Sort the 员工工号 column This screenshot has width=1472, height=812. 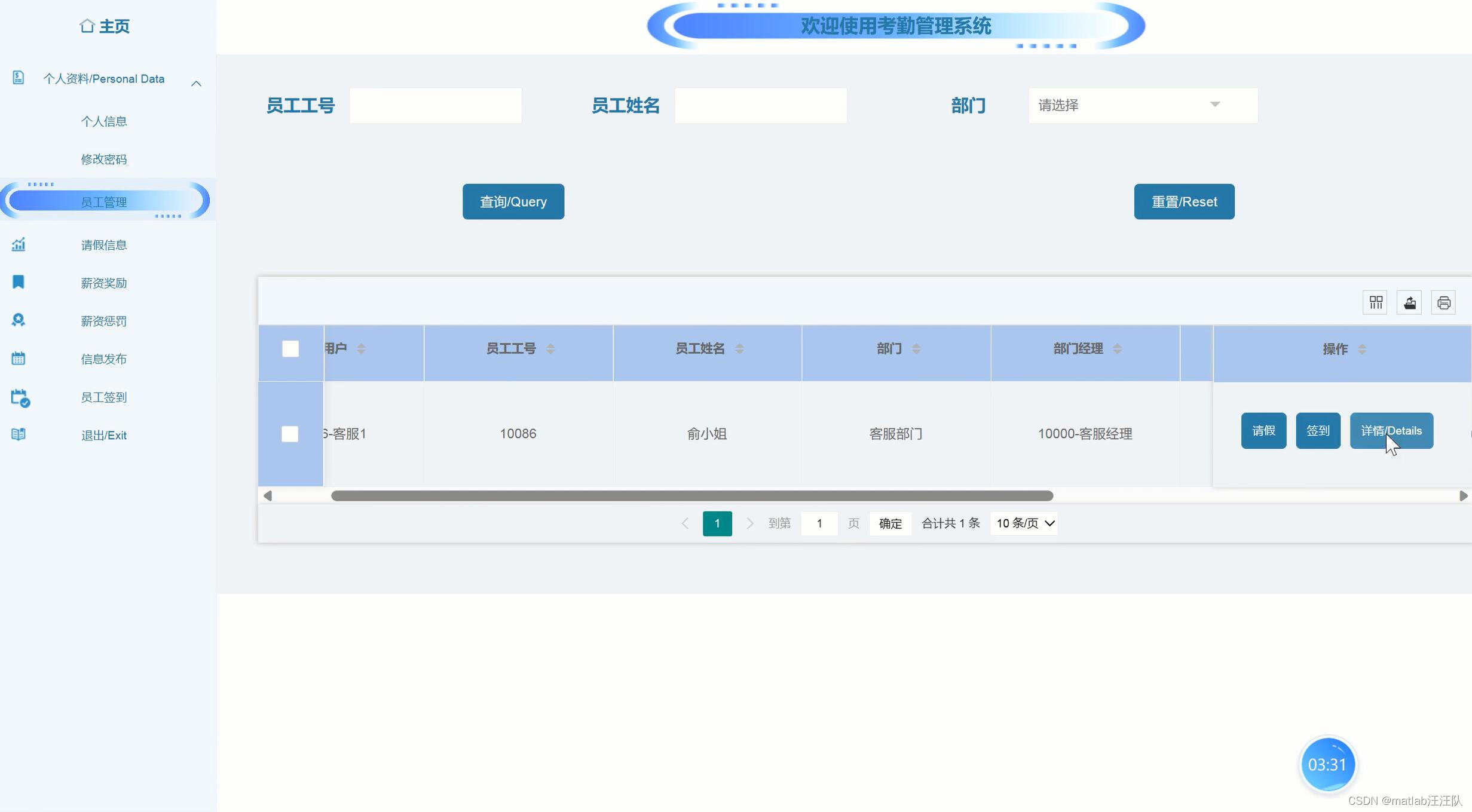pyautogui.click(x=550, y=349)
